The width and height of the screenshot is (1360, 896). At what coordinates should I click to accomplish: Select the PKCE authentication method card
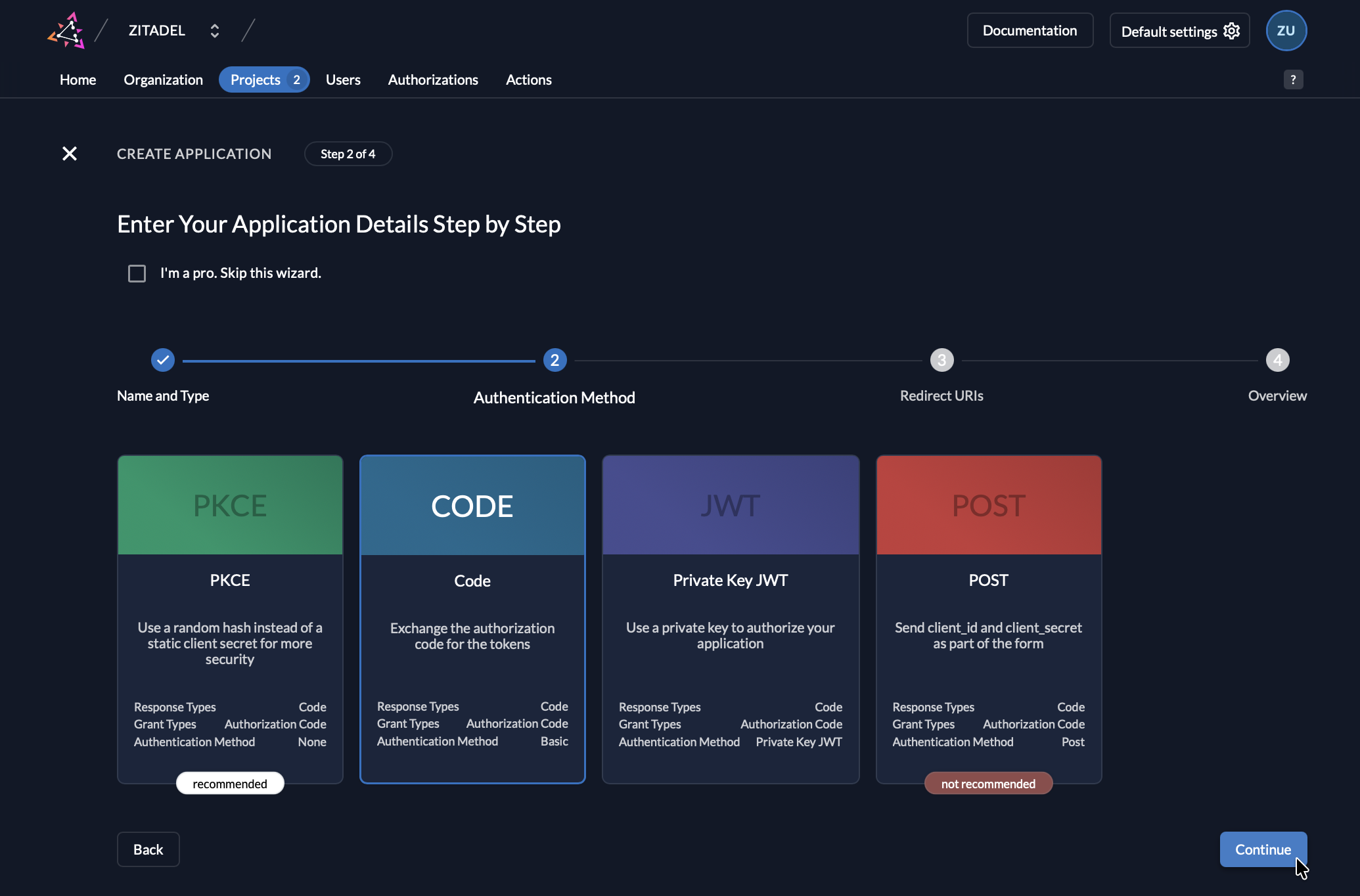coord(229,617)
